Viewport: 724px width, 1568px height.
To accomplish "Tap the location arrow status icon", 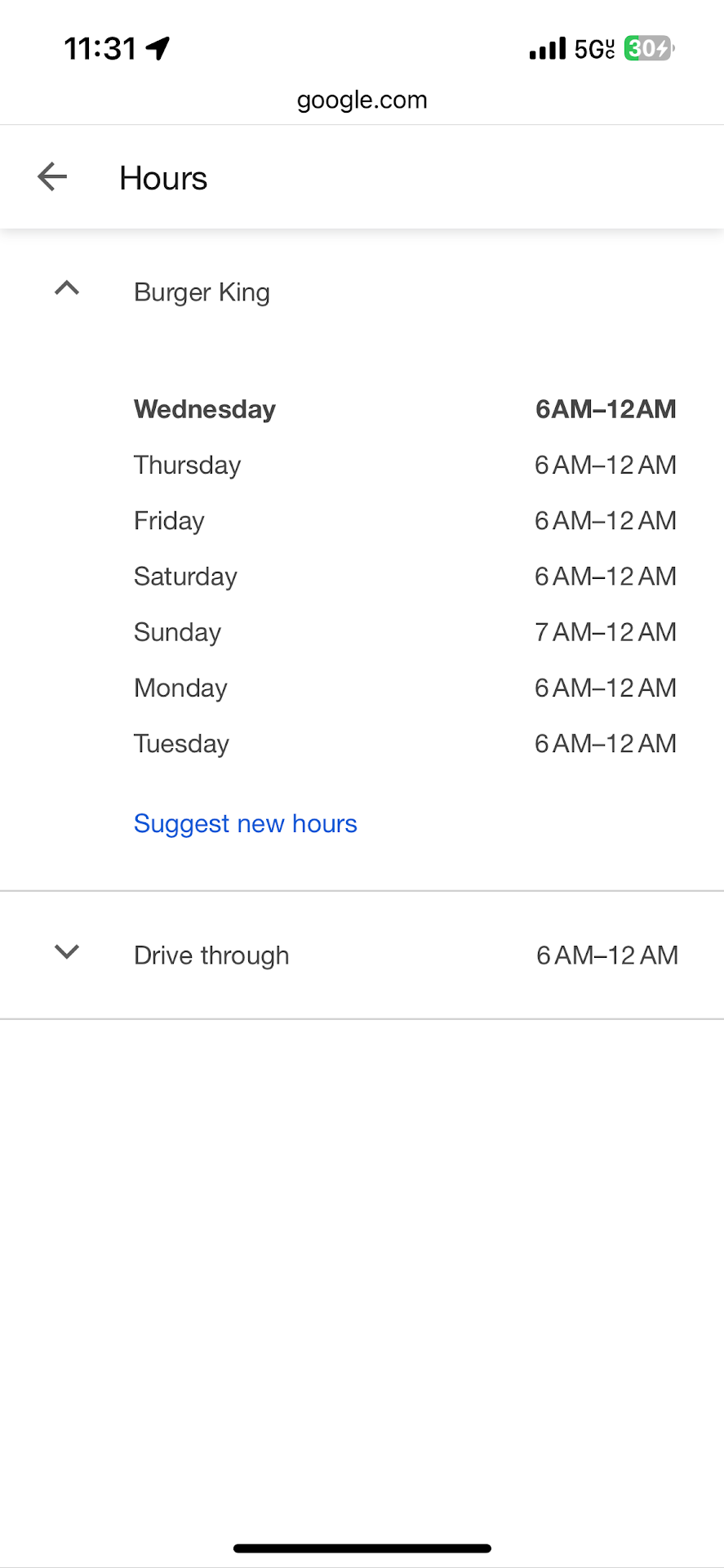I will 158,48.
